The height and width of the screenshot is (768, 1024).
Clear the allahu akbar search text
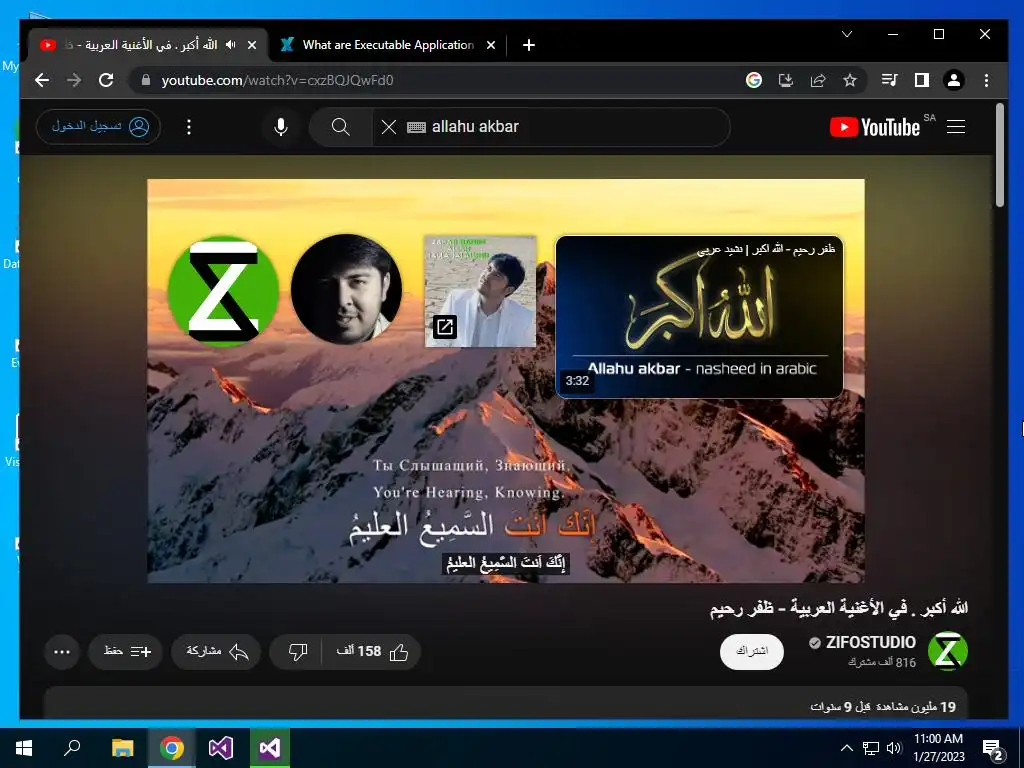click(389, 127)
